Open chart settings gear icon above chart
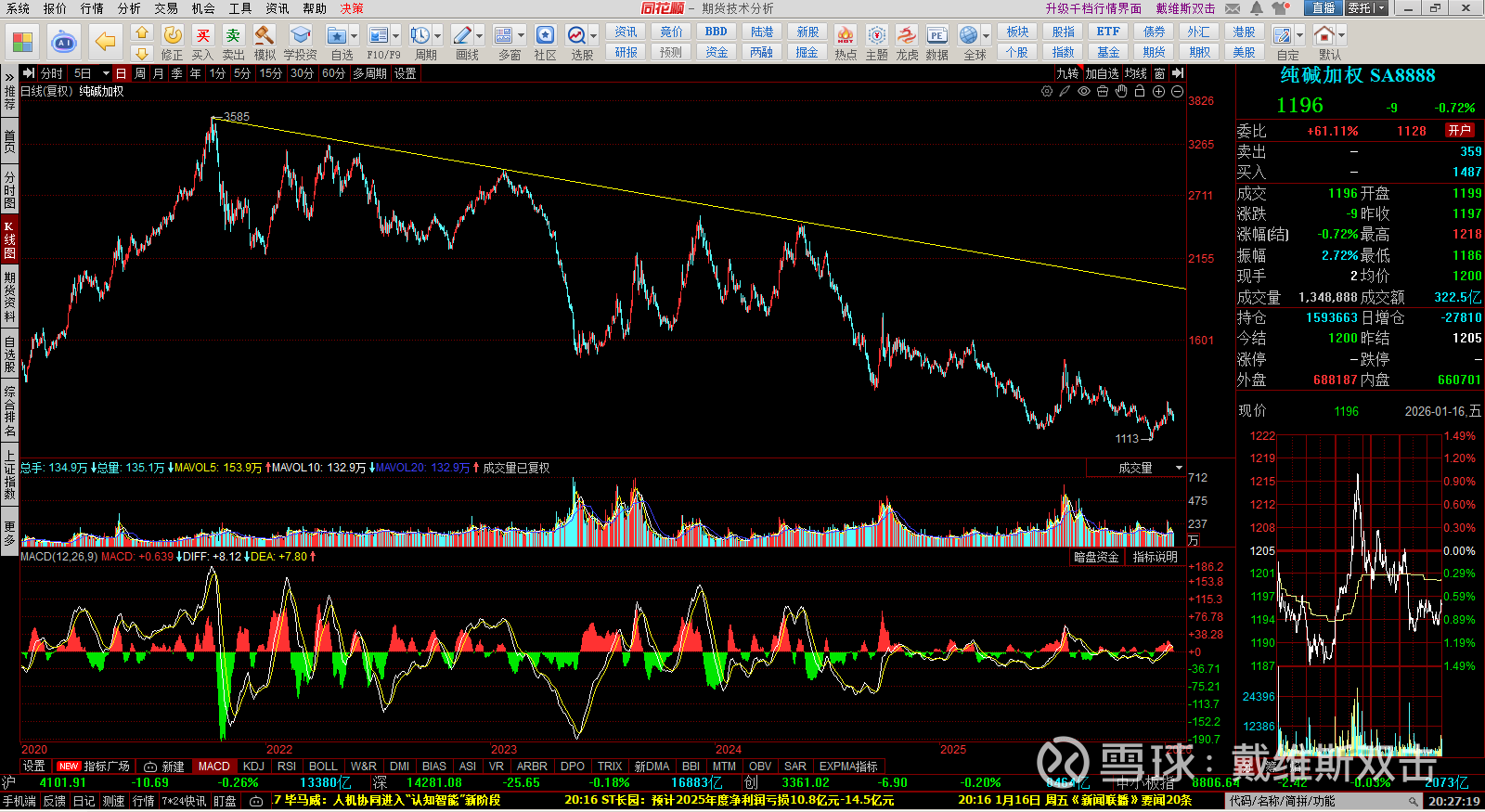Viewport: 1485px width, 812px height. tap(1047, 91)
